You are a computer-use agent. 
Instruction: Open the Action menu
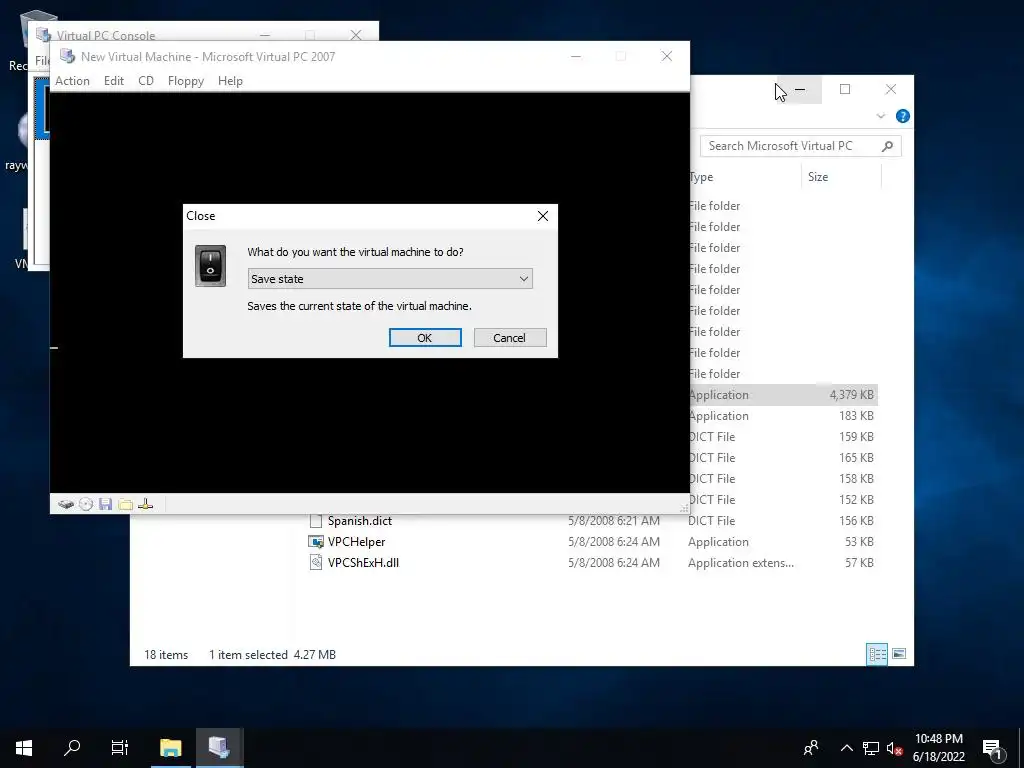point(72,81)
